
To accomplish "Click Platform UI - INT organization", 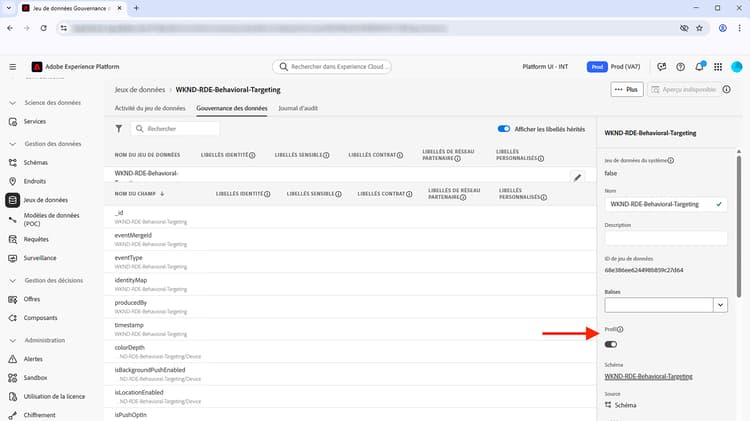I will [545, 67].
